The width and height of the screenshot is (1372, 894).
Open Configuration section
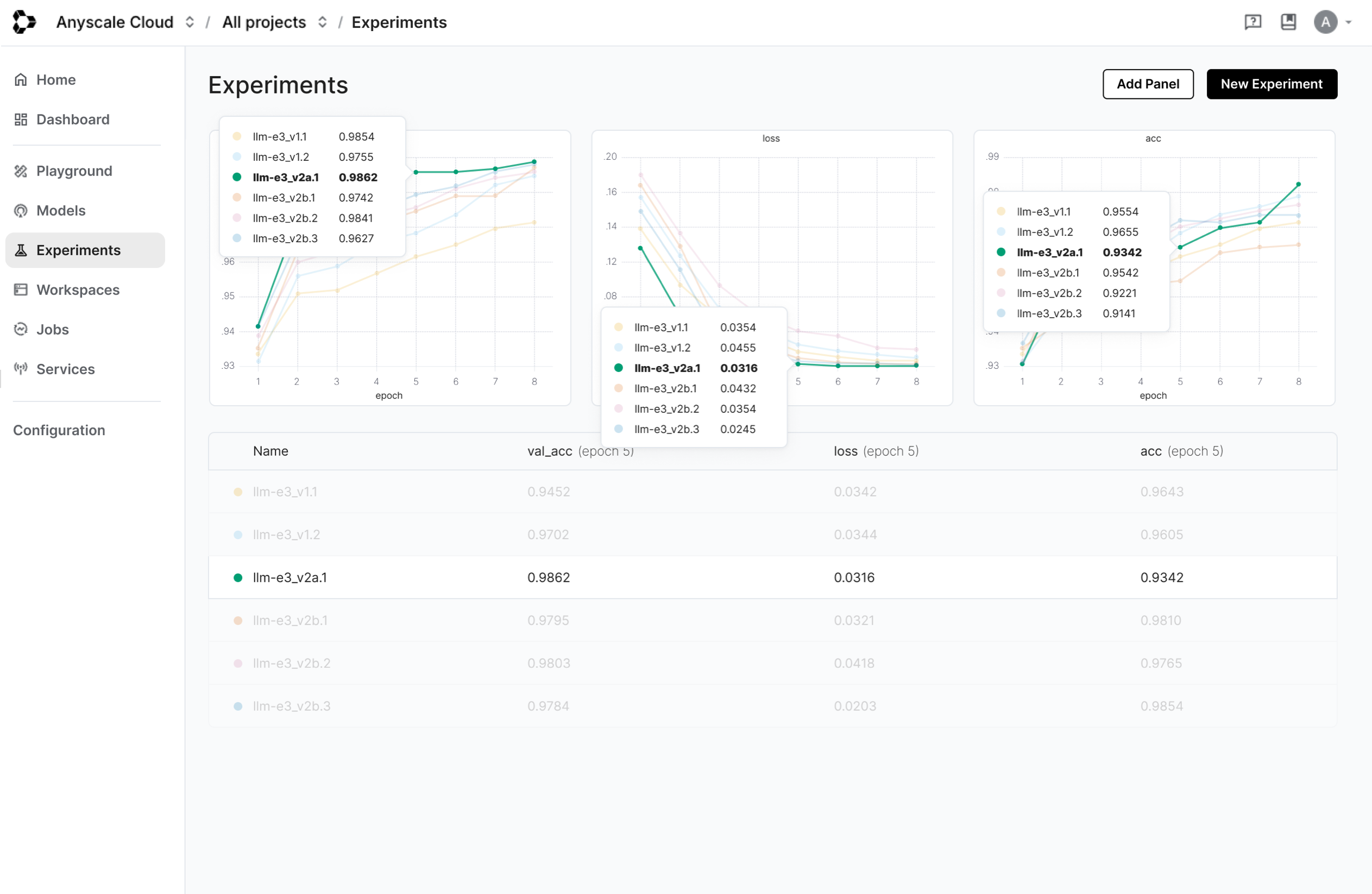59,430
